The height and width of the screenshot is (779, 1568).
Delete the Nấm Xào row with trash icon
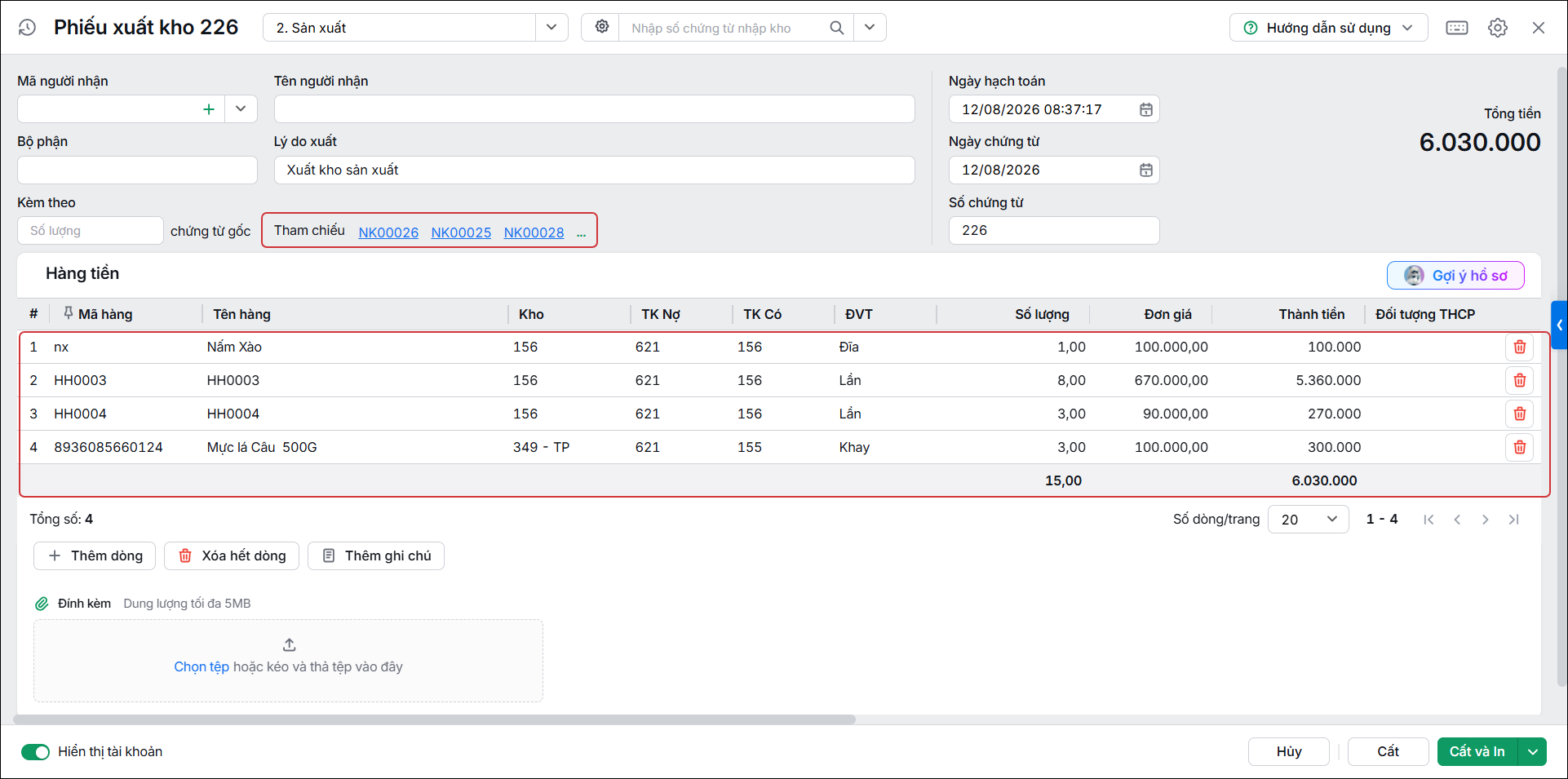(x=1519, y=347)
